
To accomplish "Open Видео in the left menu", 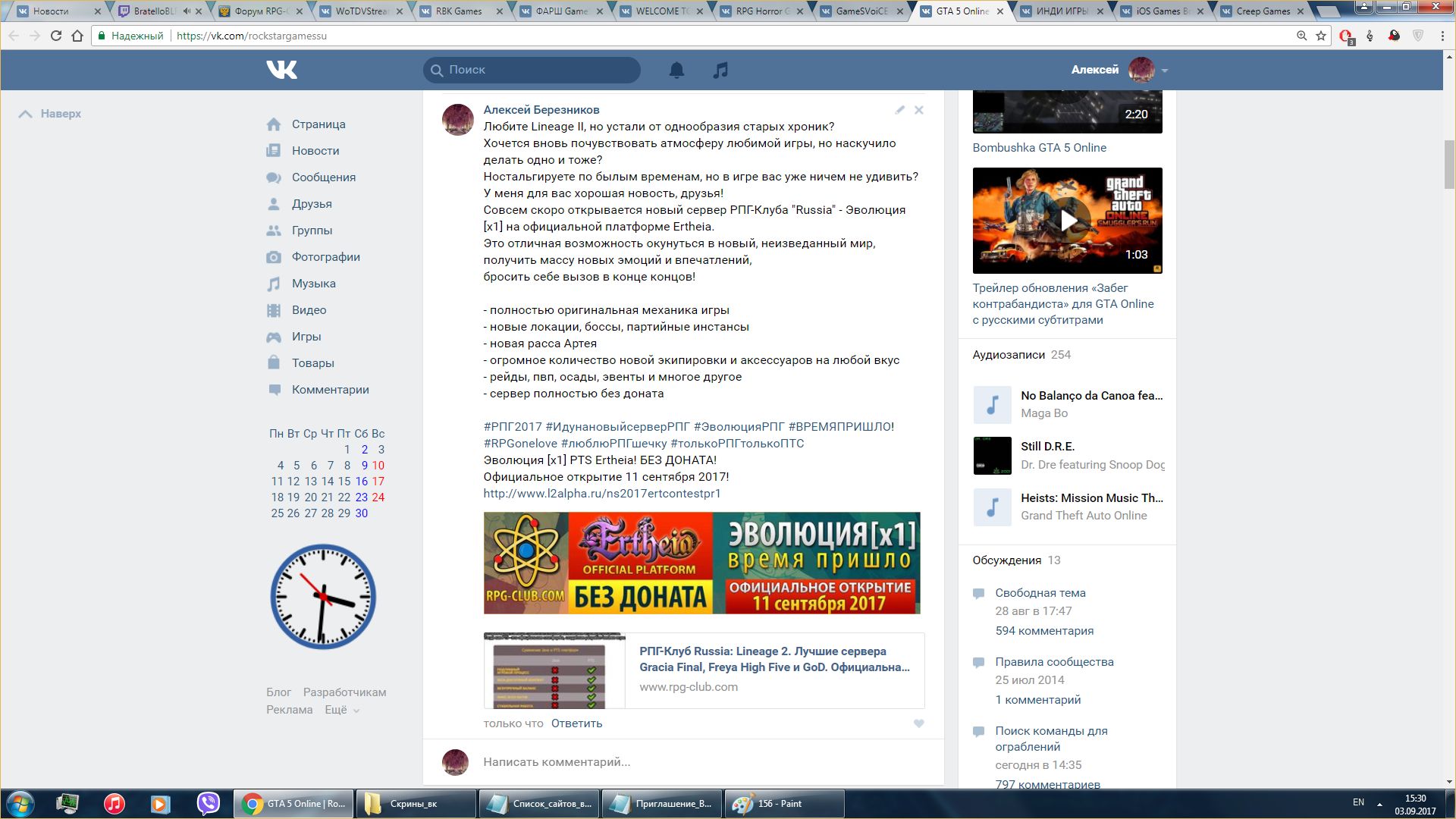I will pos(309,310).
